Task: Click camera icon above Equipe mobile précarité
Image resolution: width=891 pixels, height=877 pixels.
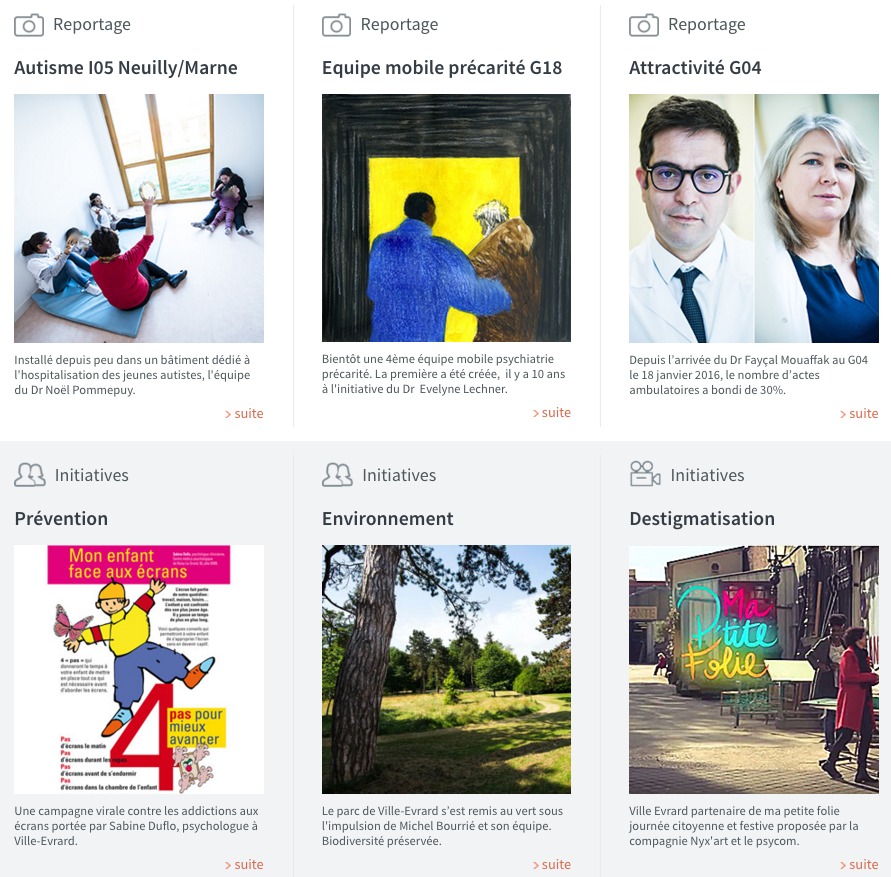Action: point(336,25)
